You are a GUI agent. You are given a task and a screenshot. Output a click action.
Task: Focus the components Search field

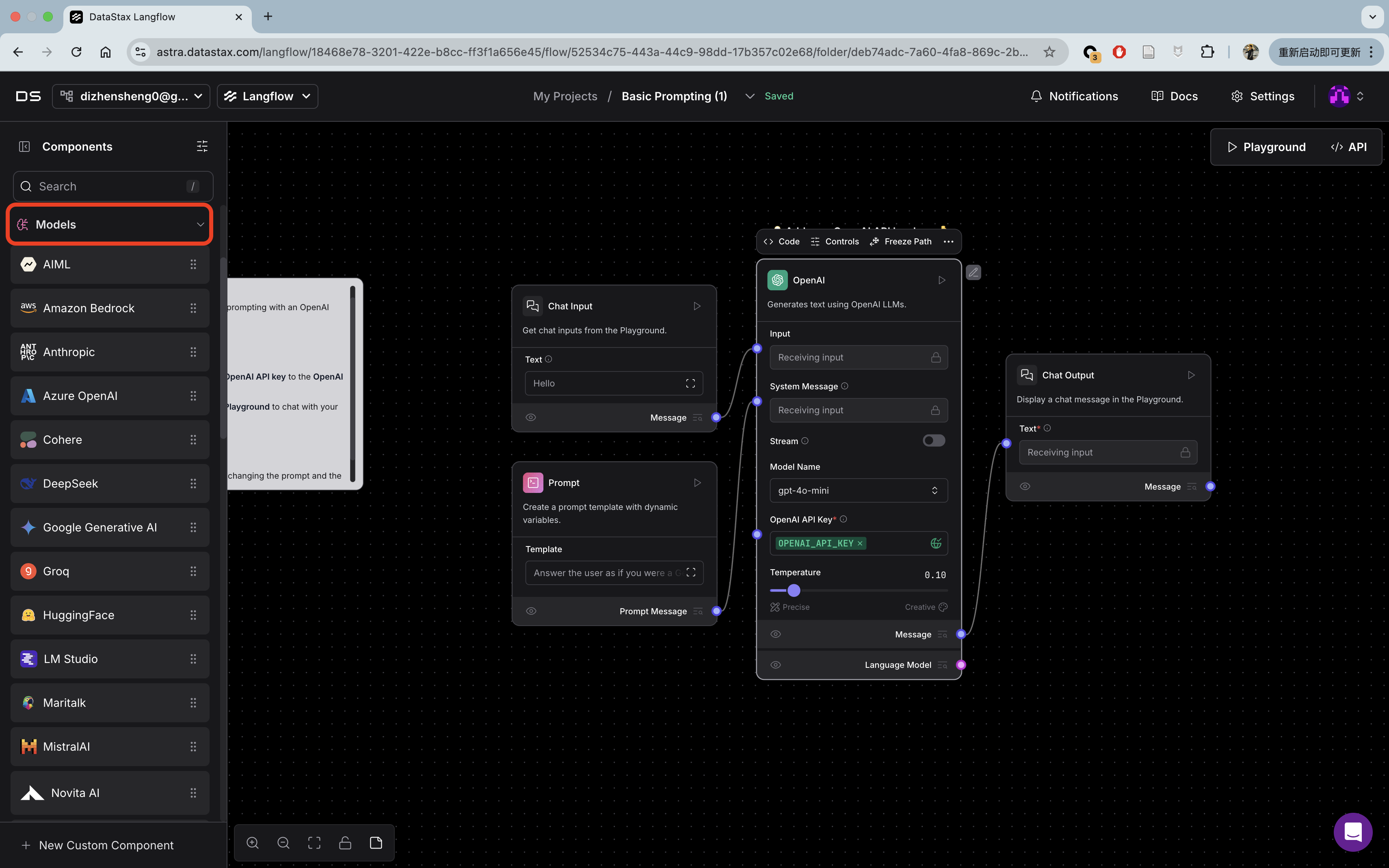click(x=113, y=187)
